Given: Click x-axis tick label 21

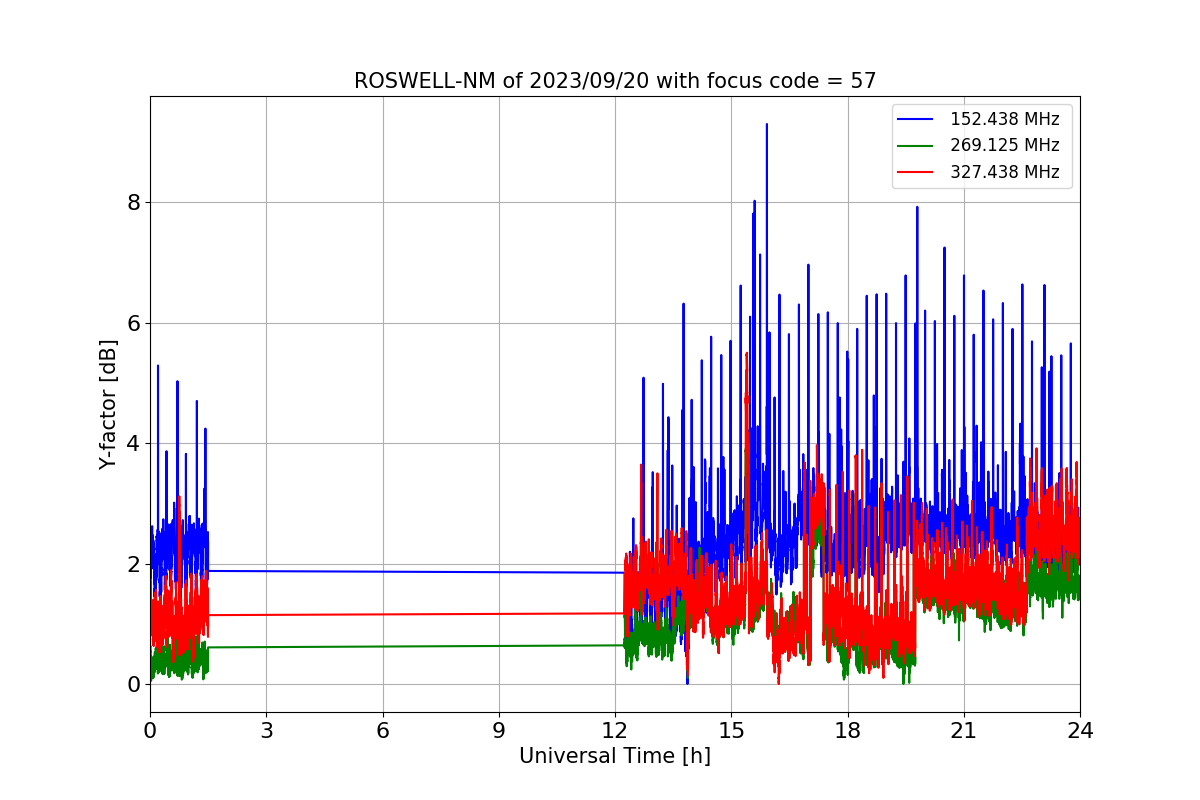Looking at the screenshot, I should (x=964, y=731).
